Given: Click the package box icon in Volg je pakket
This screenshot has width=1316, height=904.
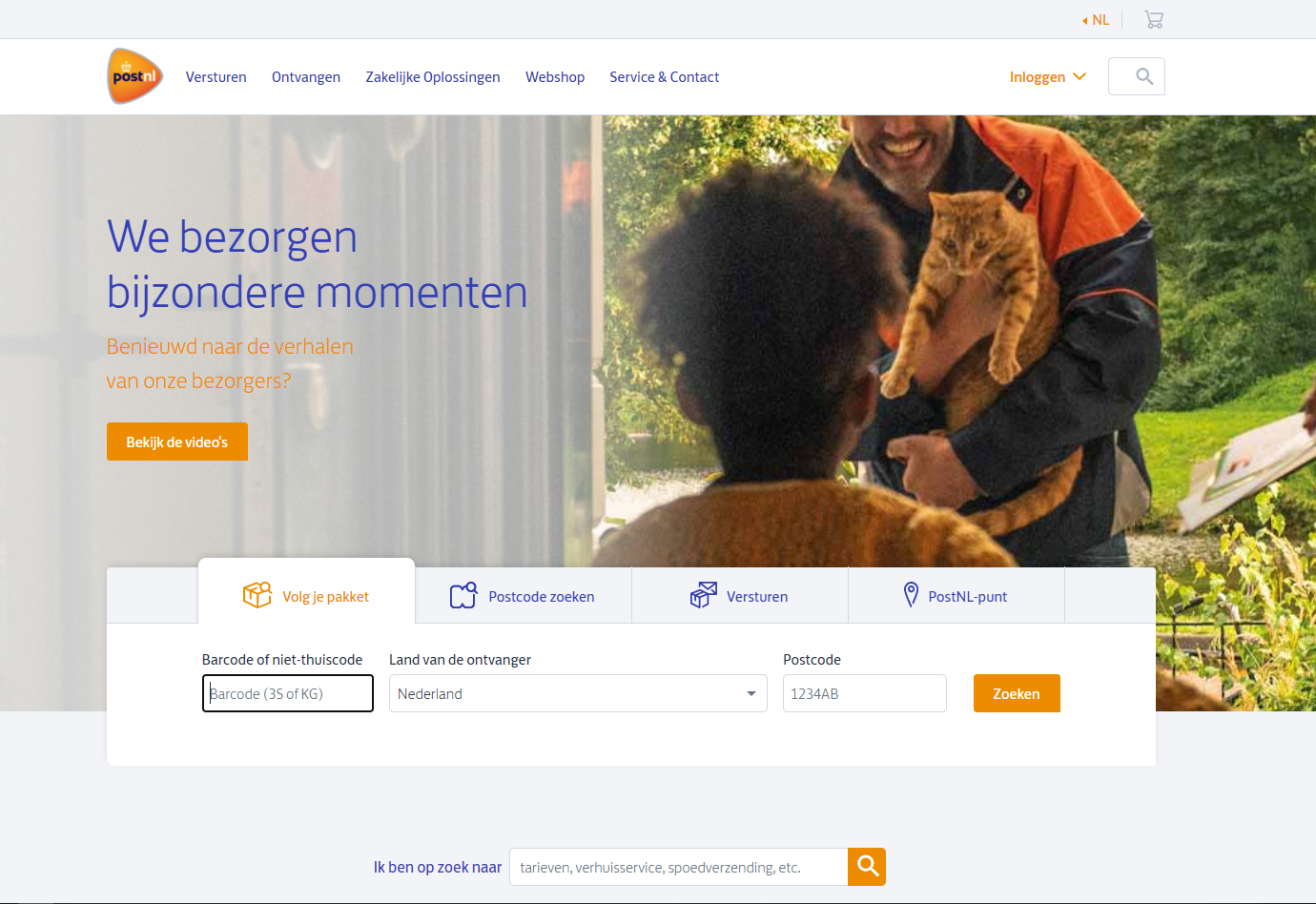Looking at the screenshot, I should (257, 595).
